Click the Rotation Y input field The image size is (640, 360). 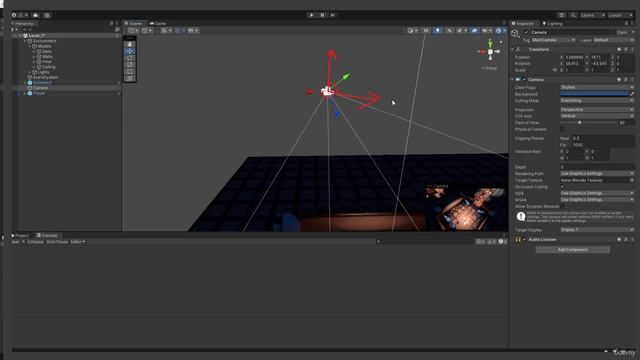click(600, 64)
